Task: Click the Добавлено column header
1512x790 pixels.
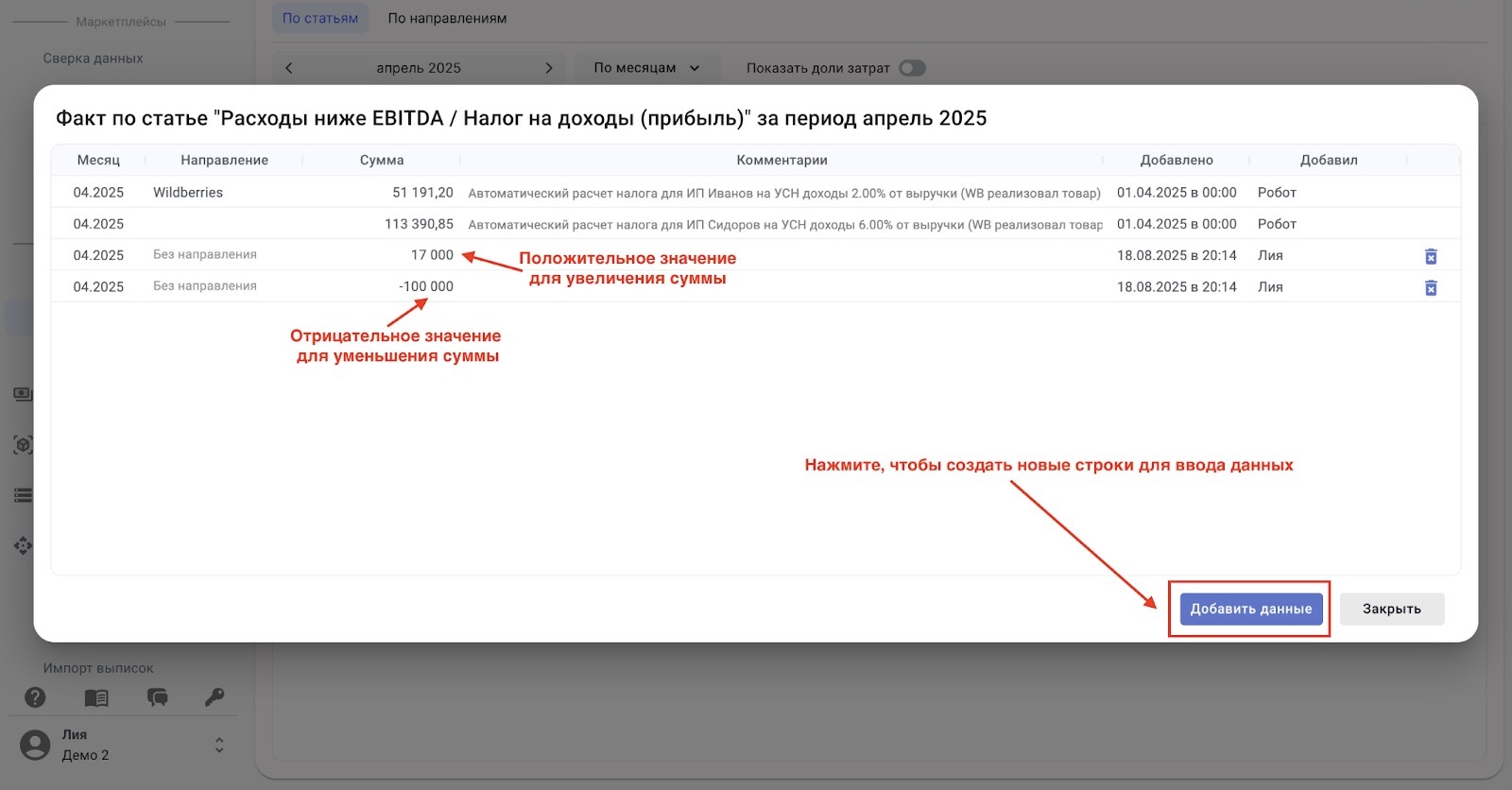Action: tap(1176, 160)
